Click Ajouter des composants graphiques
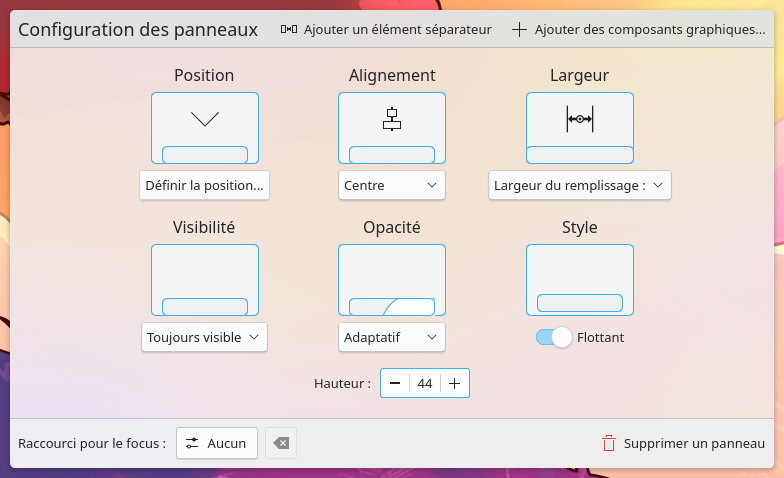The height and width of the screenshot is (478, 784). click(x=638, y=29)
